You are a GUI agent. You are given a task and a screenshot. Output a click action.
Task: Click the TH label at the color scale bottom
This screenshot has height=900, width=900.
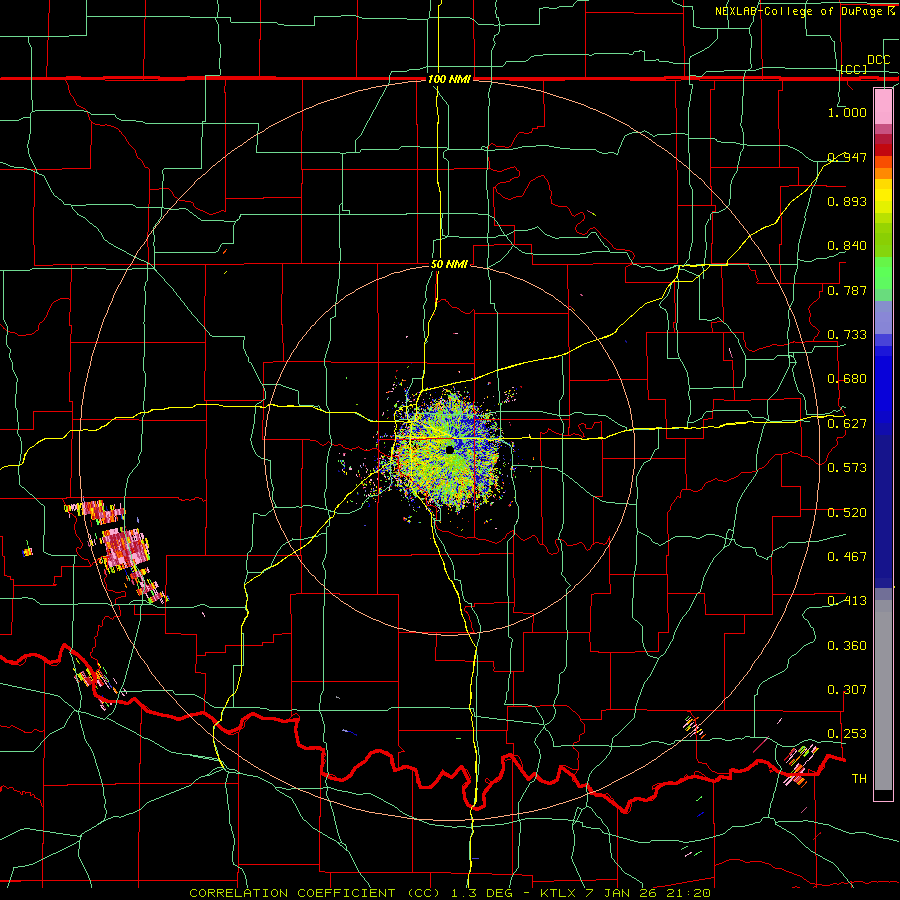pos(859,779)
